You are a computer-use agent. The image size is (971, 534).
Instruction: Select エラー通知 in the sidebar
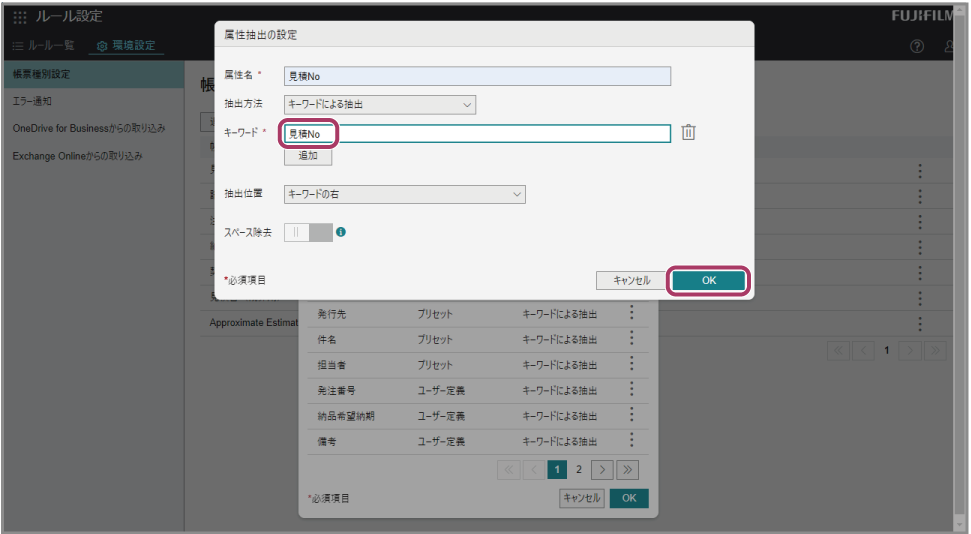tap(94, 101)
